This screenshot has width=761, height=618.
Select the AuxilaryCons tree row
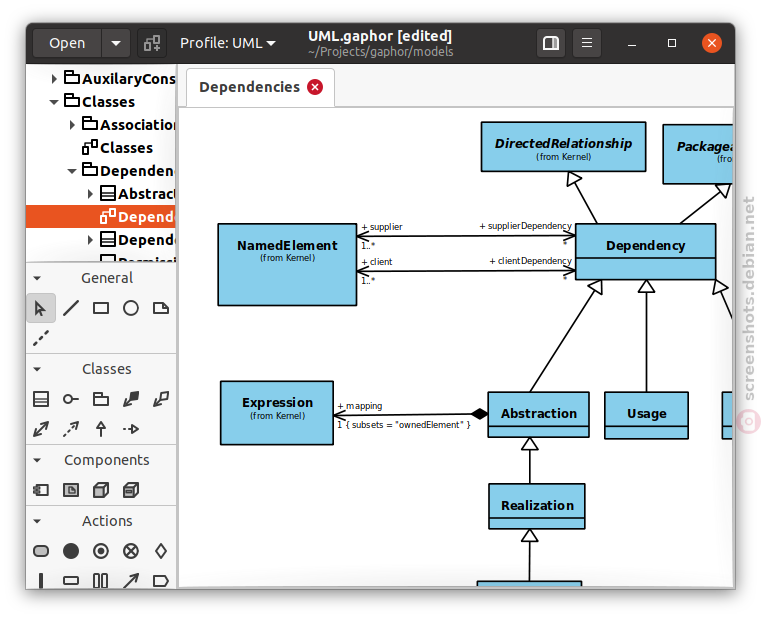pyautogui.click(x=101, y=79)
